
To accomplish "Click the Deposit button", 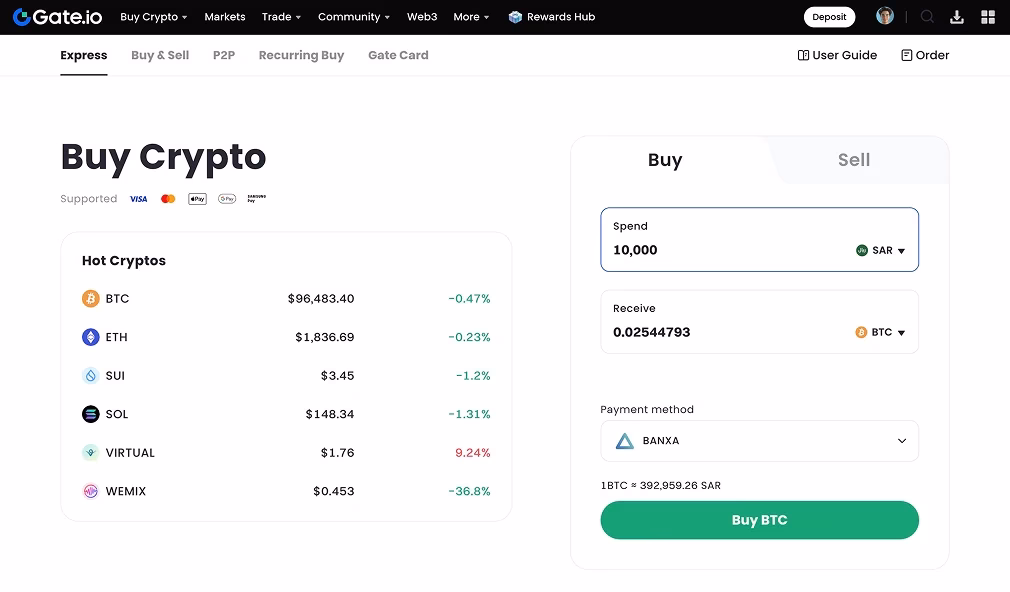I will [829, 17].
